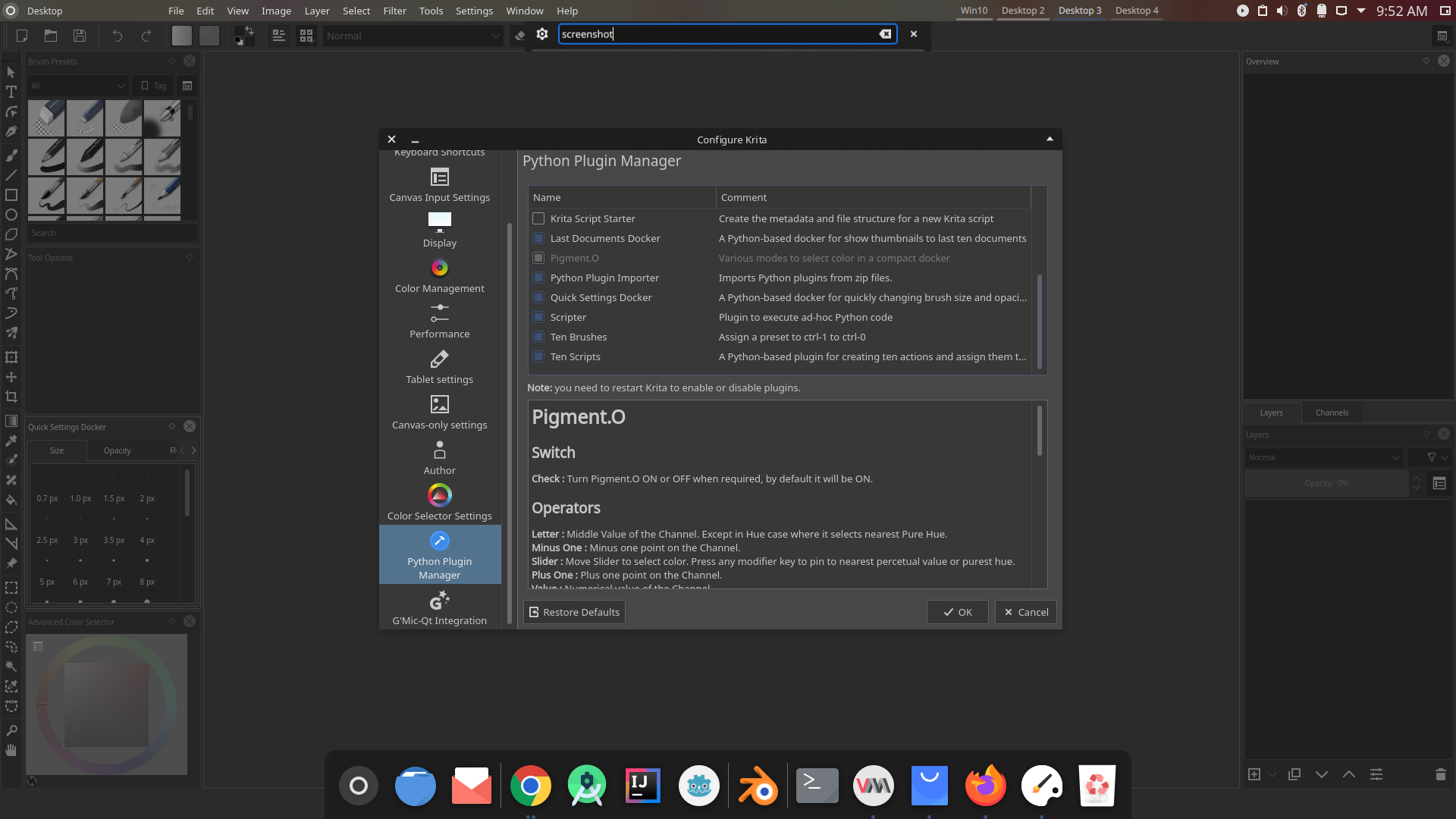Clear the screenshot search text
The height and width of the screenshot is (819, 1456).
(885, 34)
